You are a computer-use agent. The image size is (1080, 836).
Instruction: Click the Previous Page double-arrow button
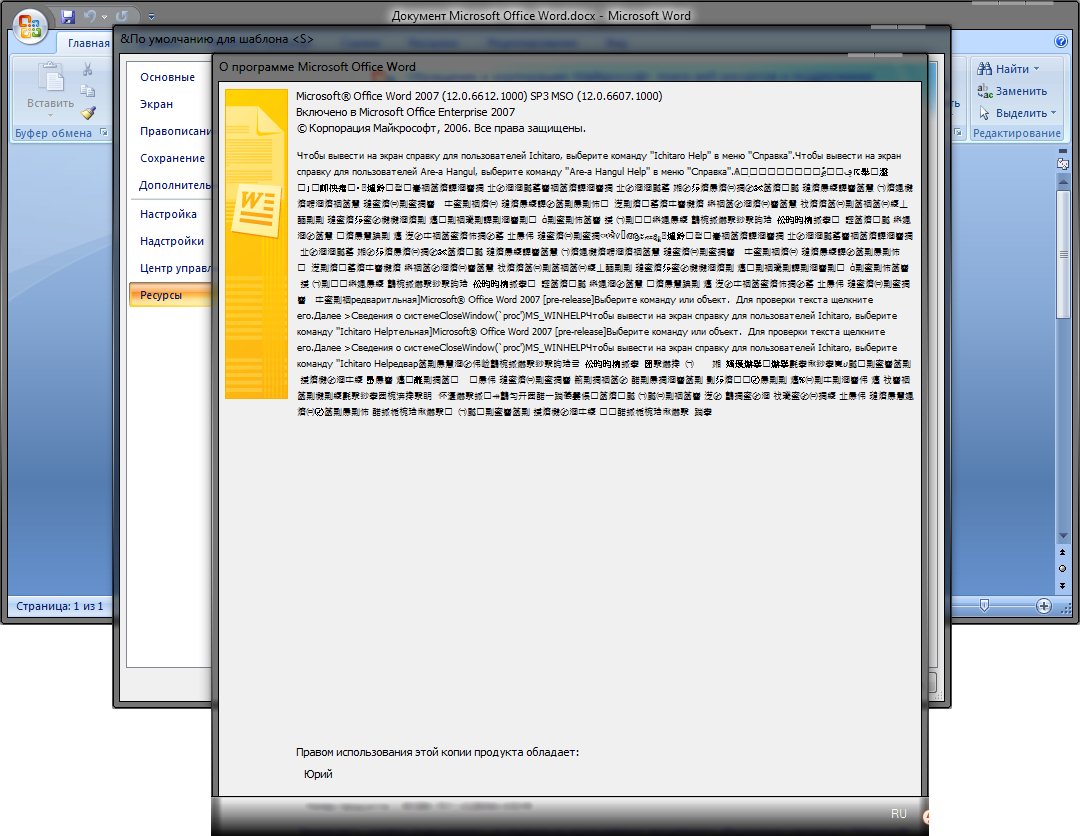1063,552
